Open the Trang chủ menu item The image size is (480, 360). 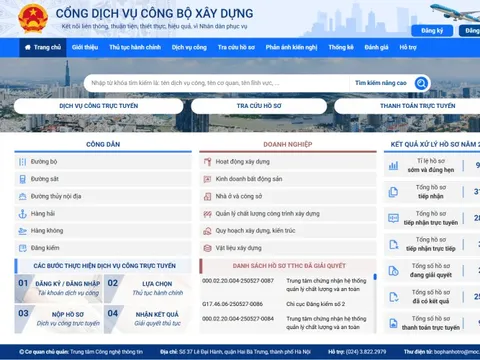[x=43, y=47]
